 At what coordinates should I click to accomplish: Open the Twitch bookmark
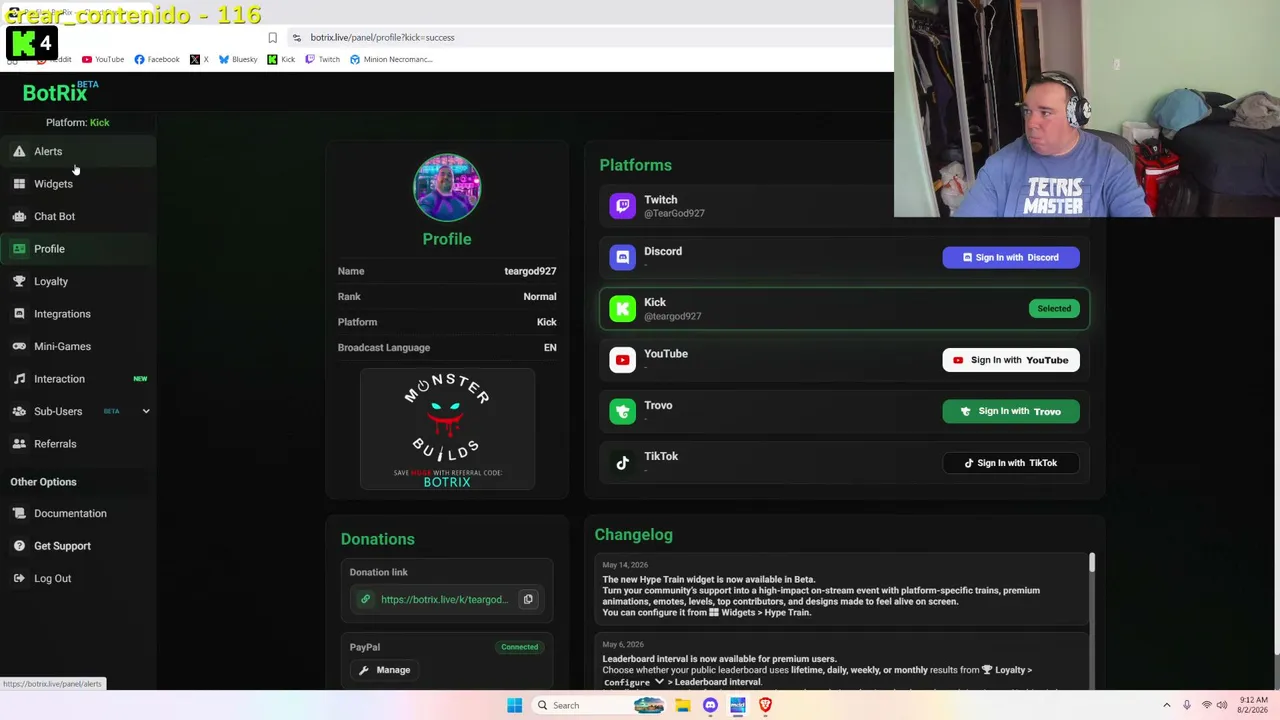pyautogui.click(x=322, y=59)
